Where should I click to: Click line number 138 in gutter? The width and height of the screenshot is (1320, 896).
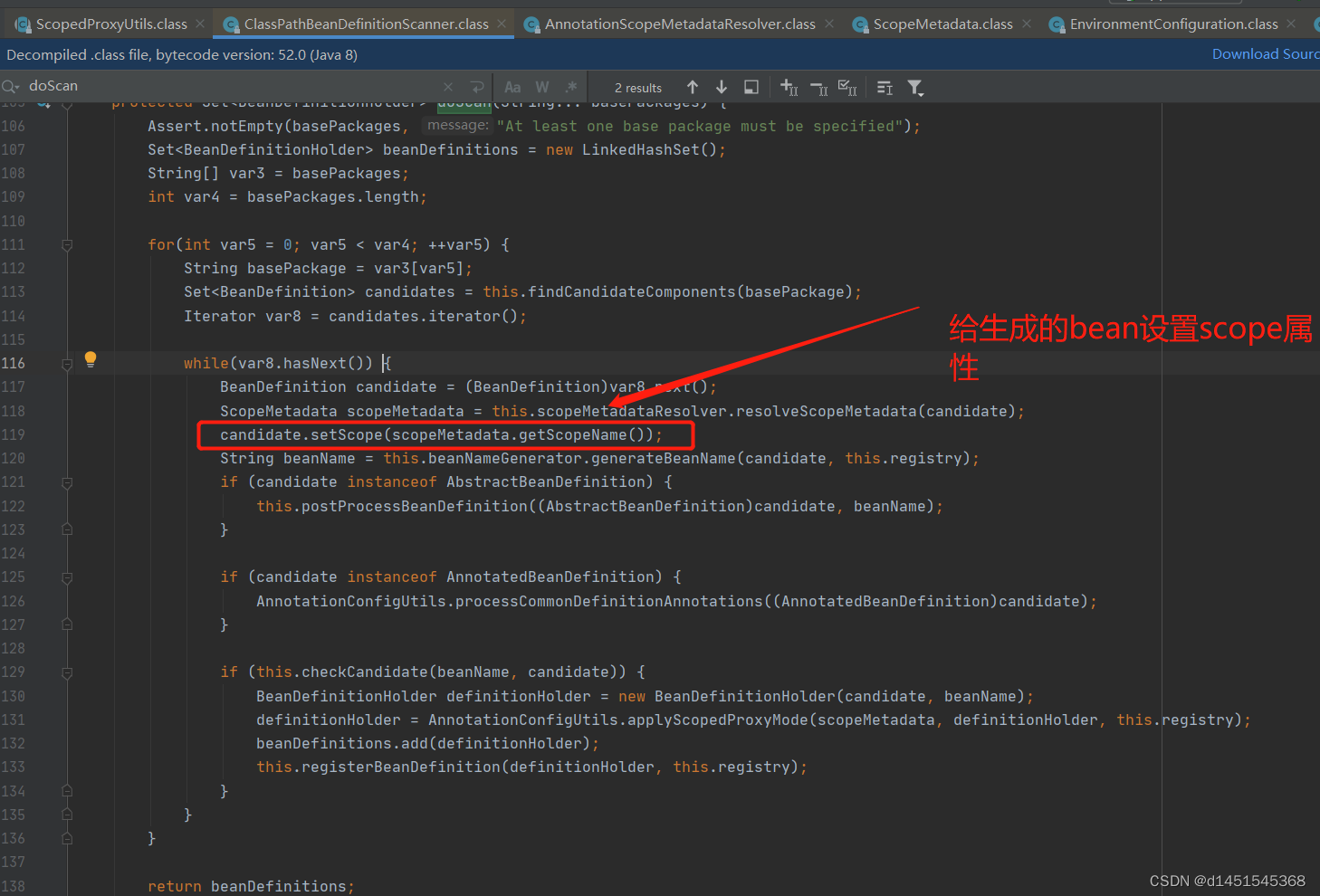coord(14,886)
